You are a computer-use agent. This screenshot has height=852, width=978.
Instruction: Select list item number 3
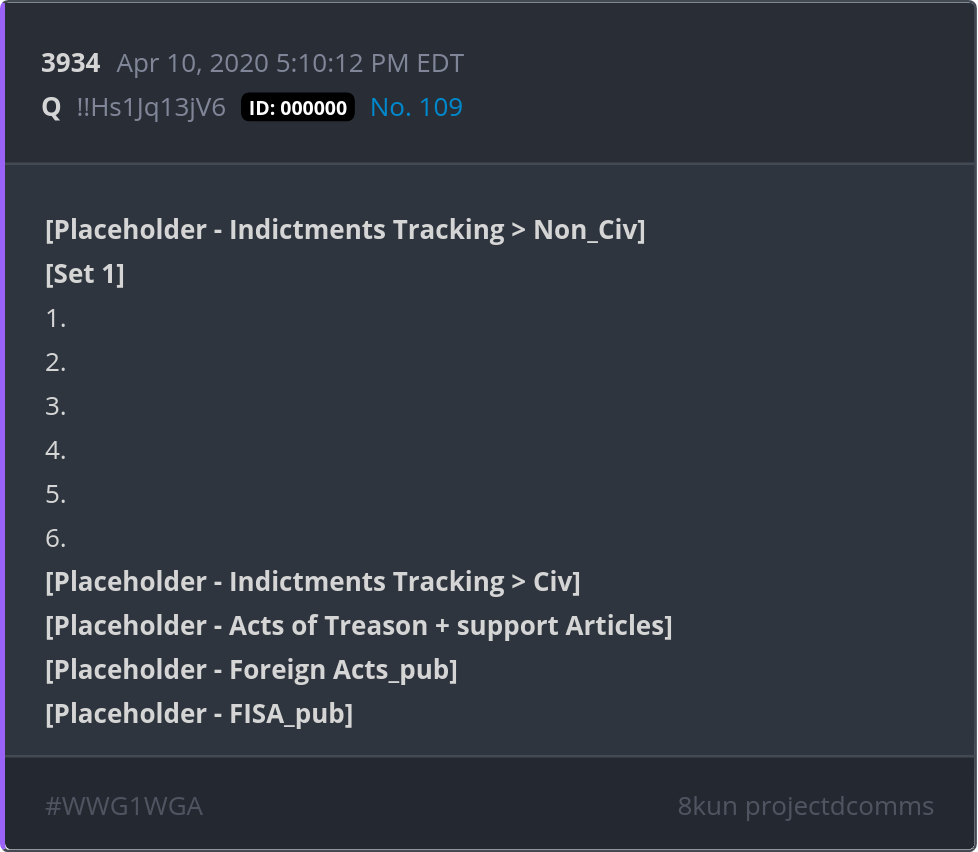pyautogui.click(x=56, y=406)
